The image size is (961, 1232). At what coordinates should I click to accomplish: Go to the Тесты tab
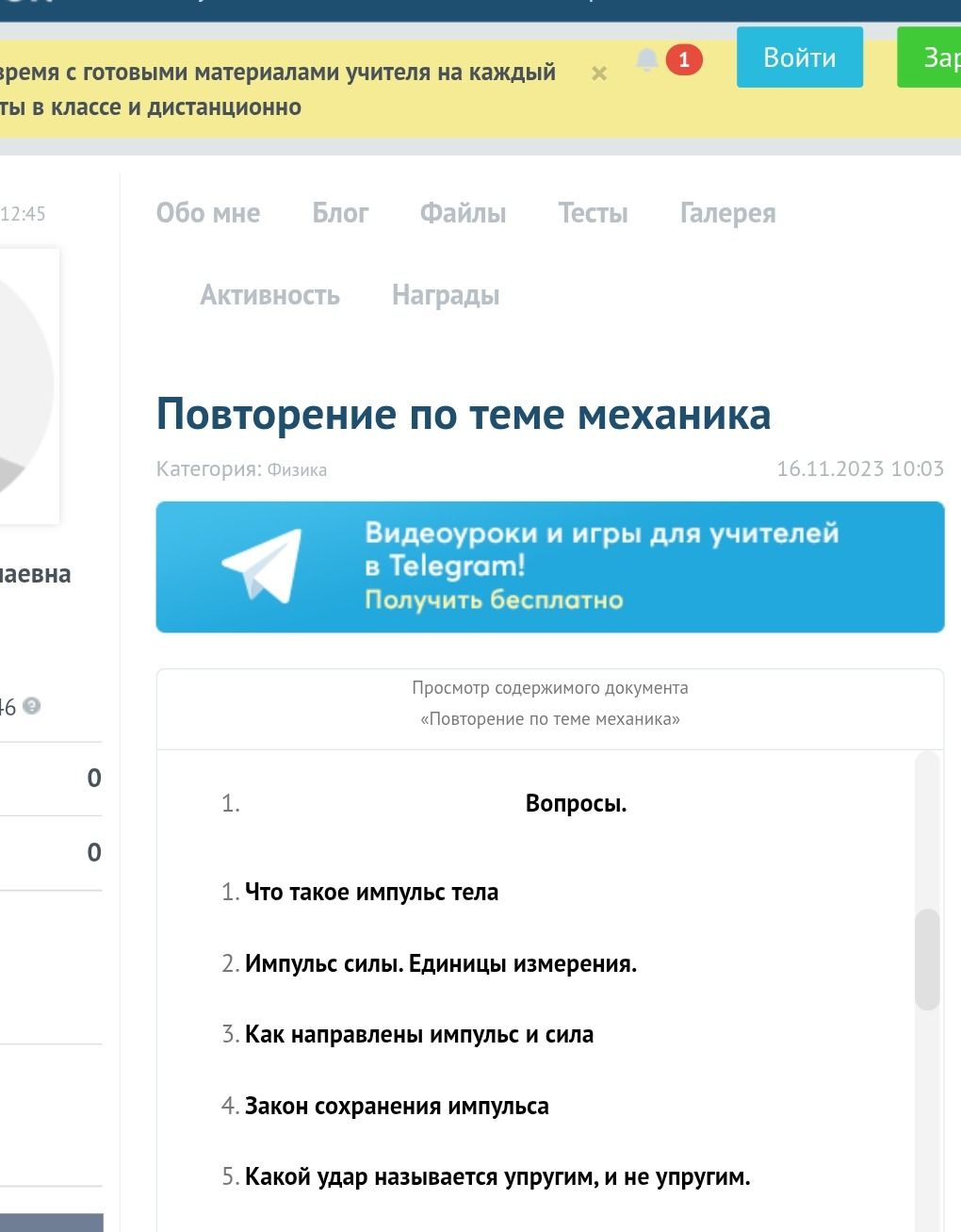[x=593, y=213]
